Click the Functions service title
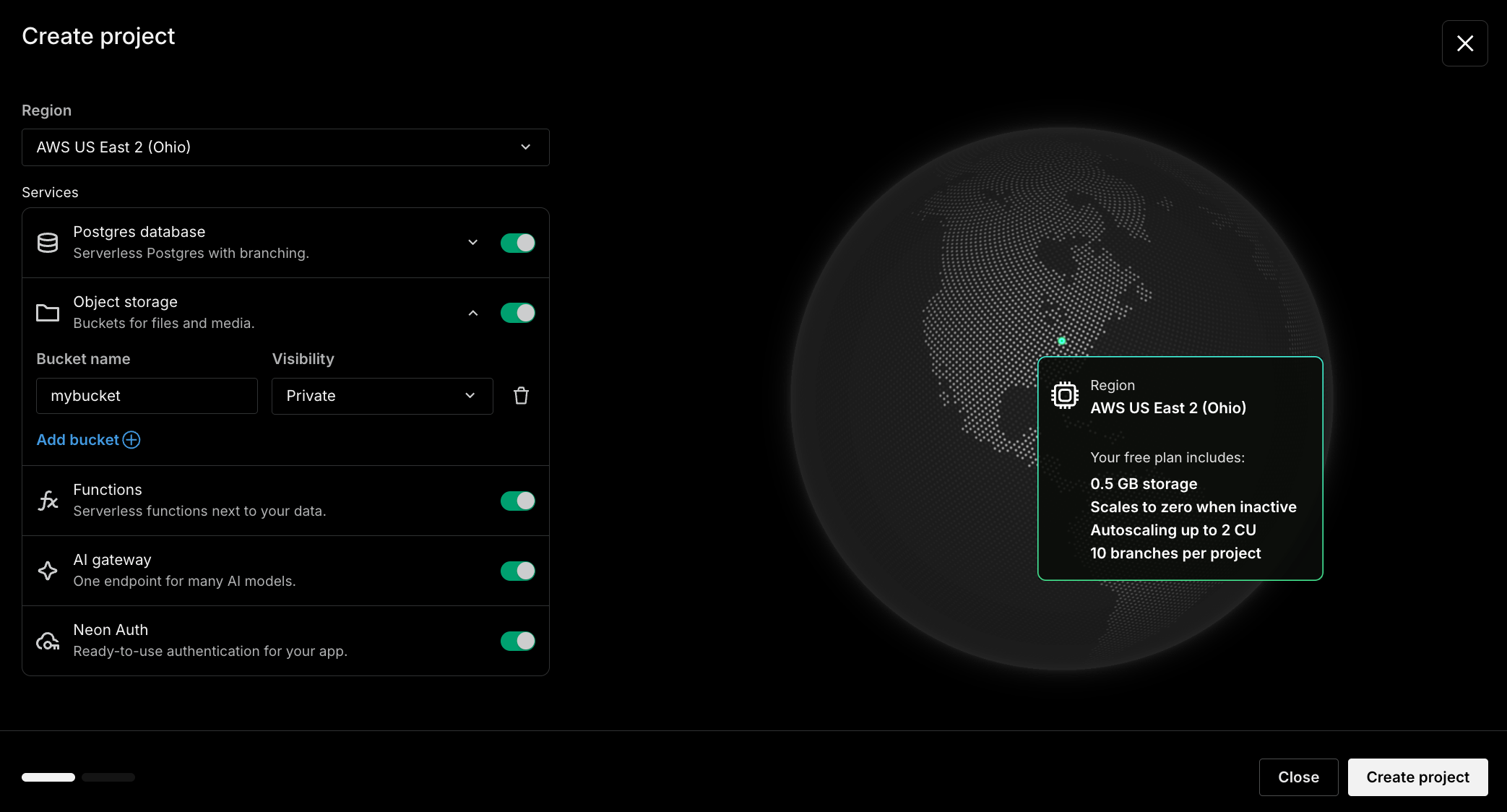 (x=108, y=490)
